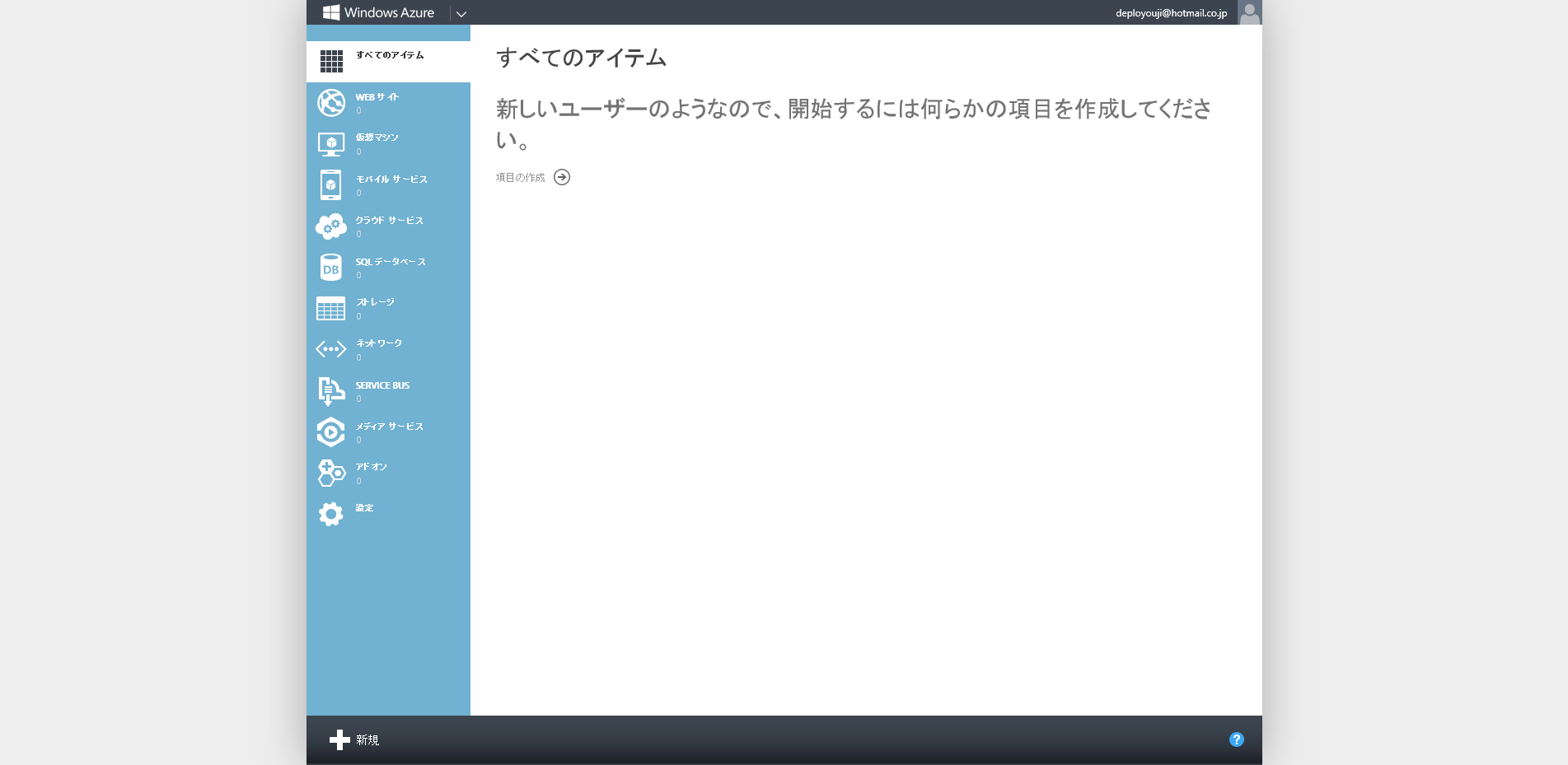Viewport: 1568px width, 765px height.
Task: Open the SQL データベース menu label
Action: pyautogui.click(x=391, y=262)
